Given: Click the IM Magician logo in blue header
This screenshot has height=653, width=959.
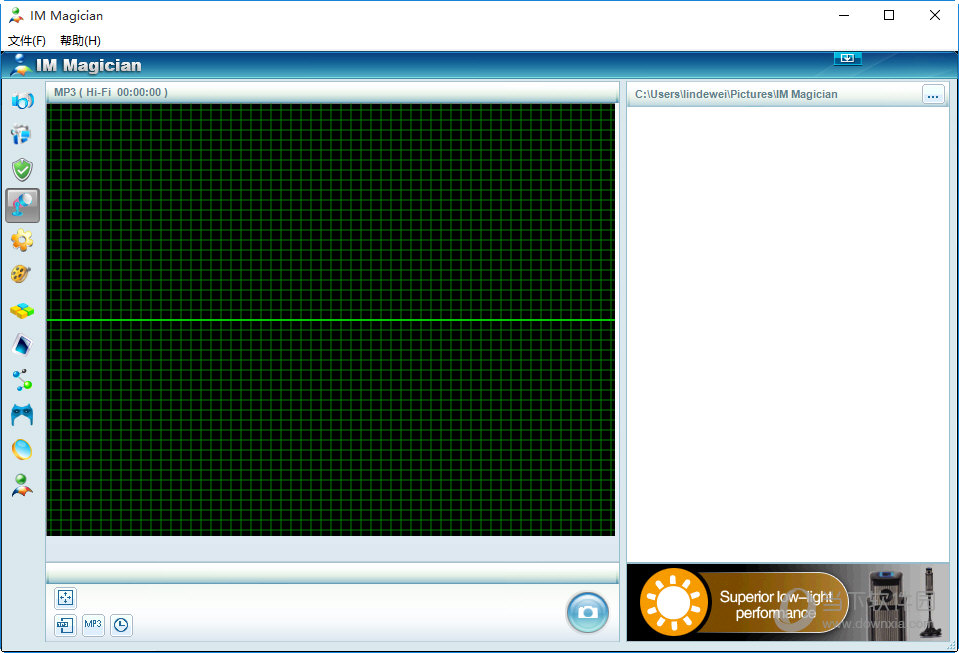Looking at the screenshot, I should (x=76, y=65).
